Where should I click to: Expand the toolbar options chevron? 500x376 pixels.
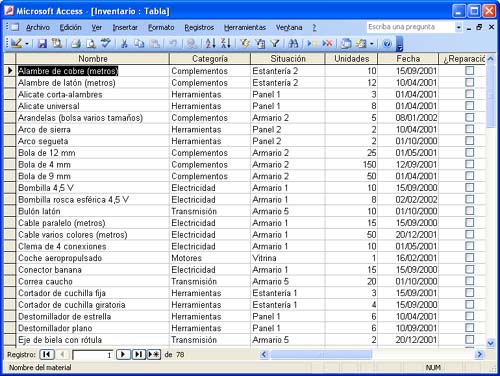400,44
